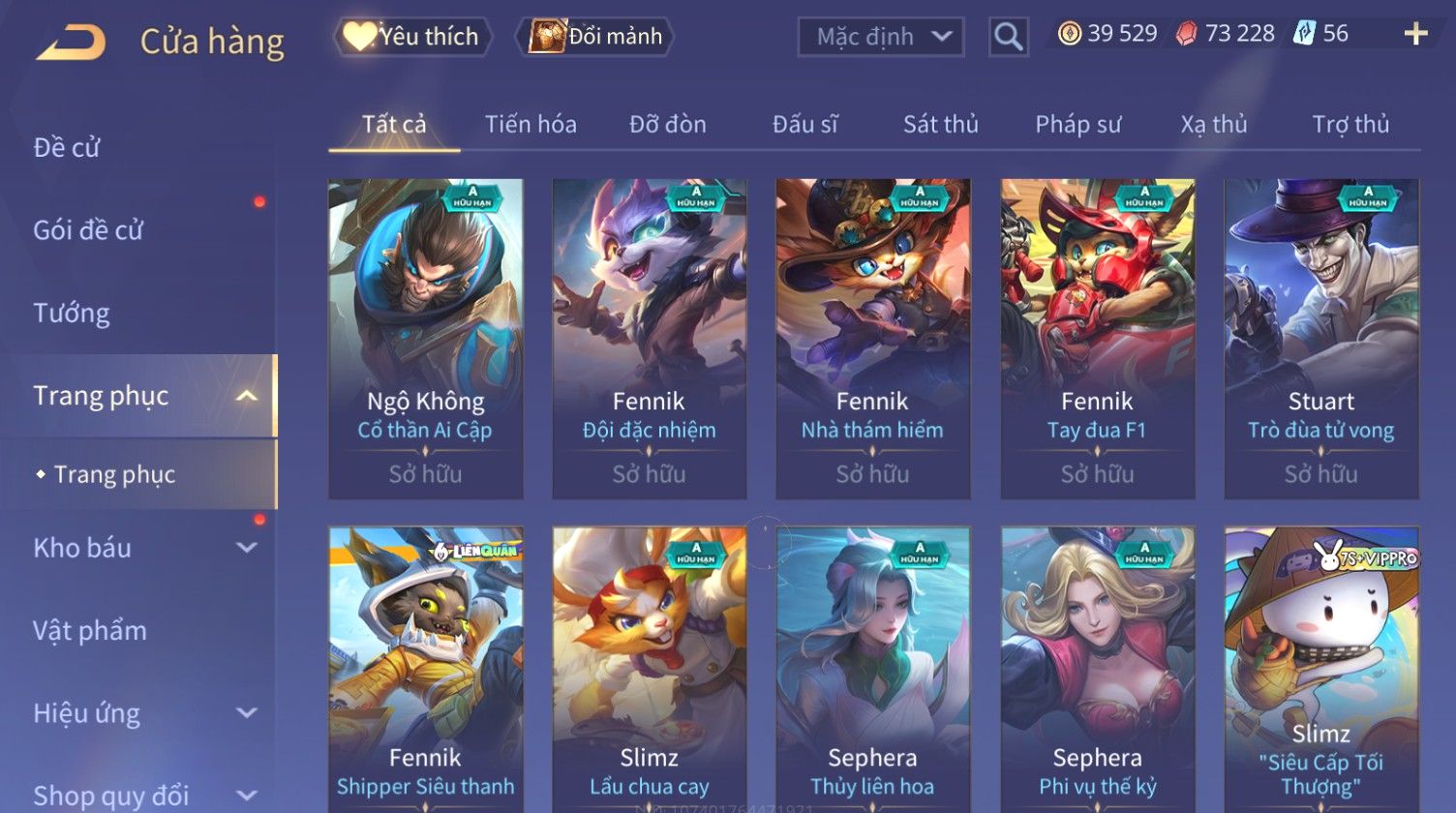Viewport: 1456px width, 813px height.
Task: Click the blue voucher ticket icon
Action: click(x=1304, y=34)
